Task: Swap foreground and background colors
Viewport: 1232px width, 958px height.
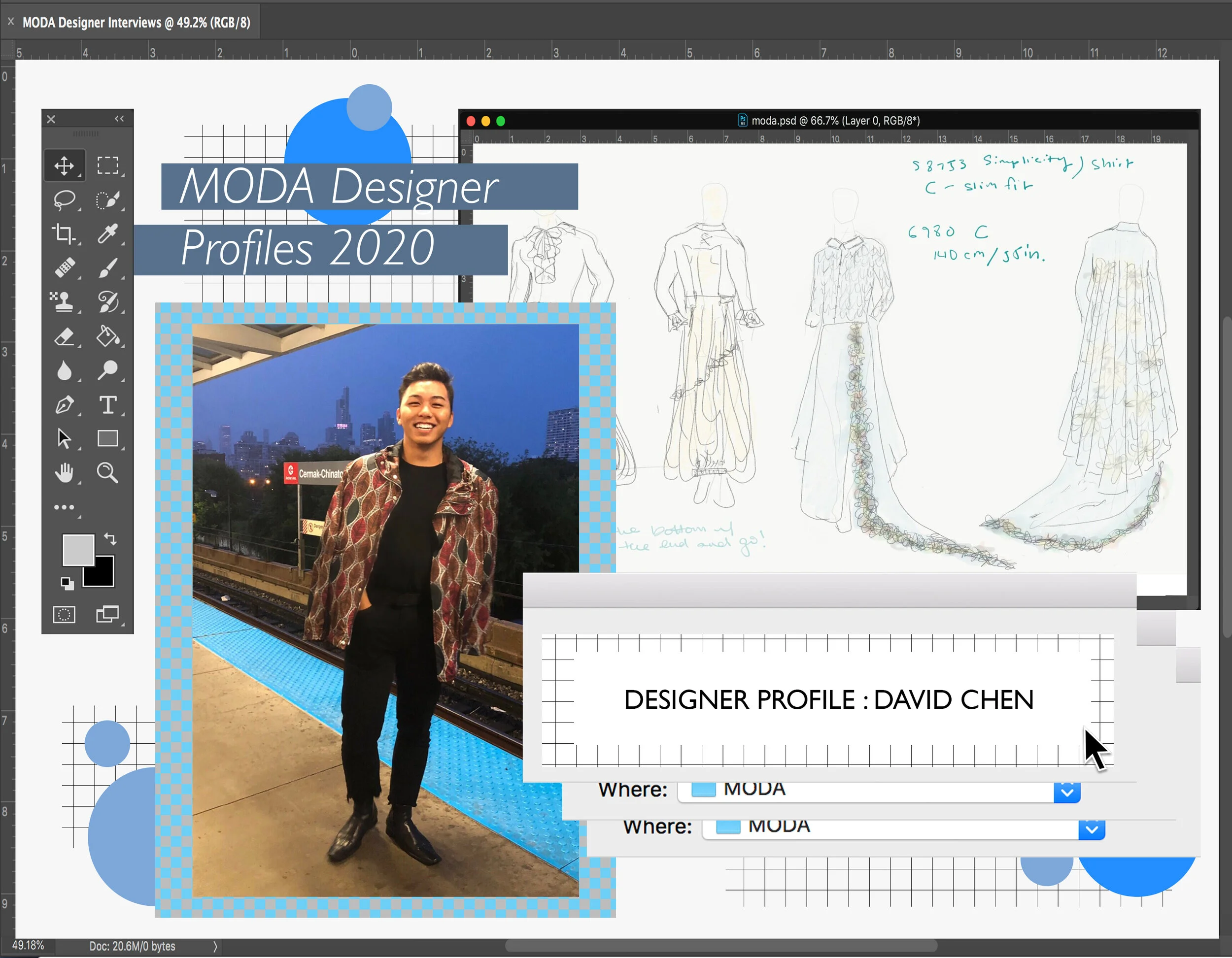Action: (x=110, y=538)
